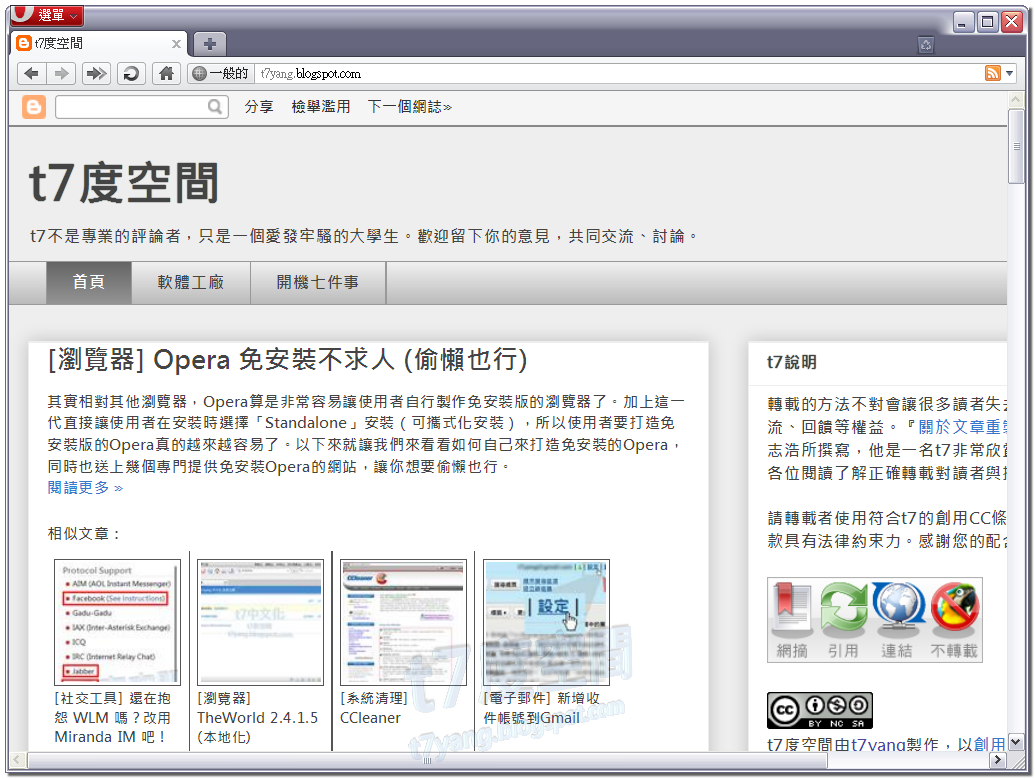The width and height of the screenshot is (1035, 779).
Task: Click the 分享 navbar link
Action: 259,106
